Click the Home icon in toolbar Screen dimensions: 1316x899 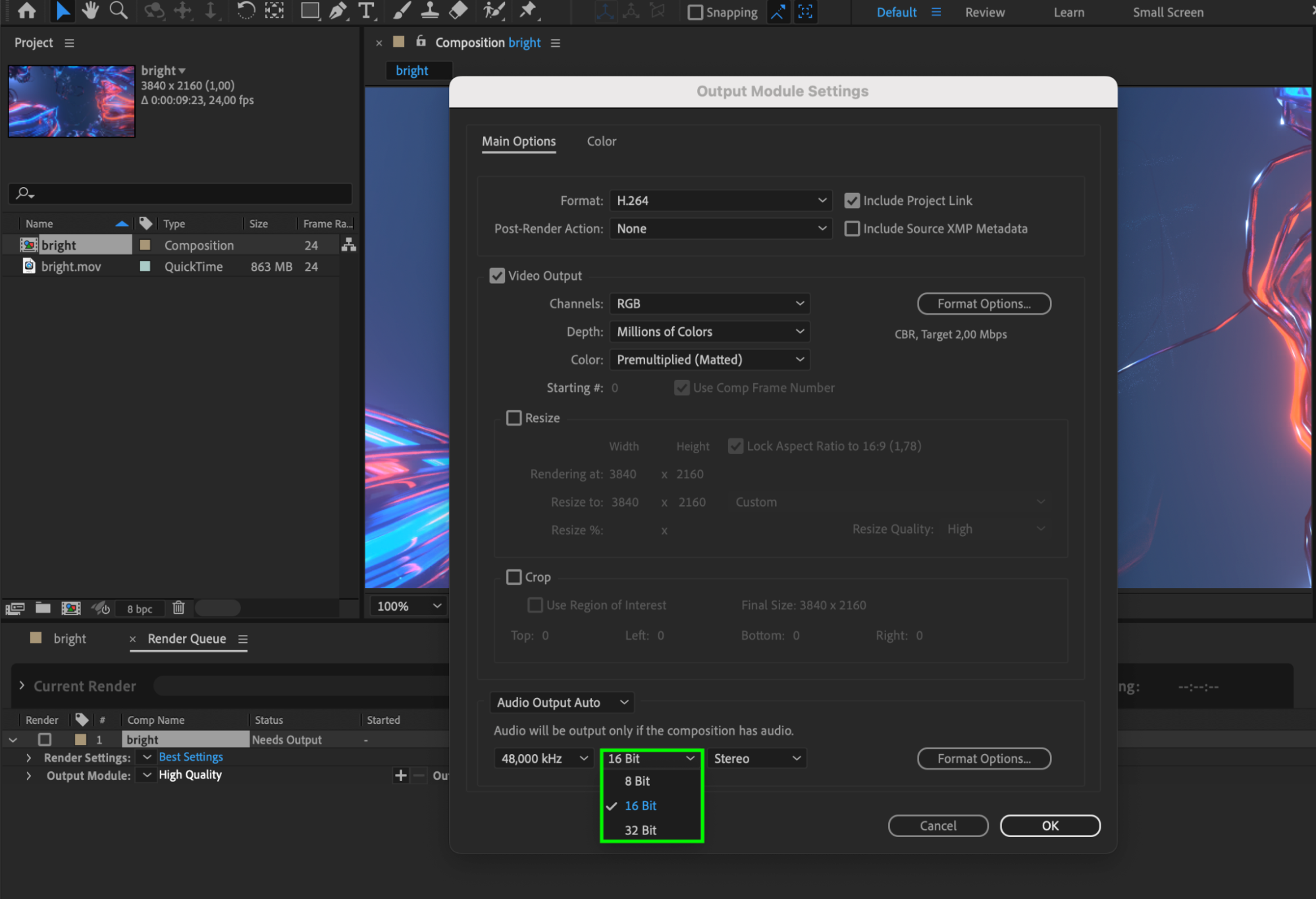[x=27, y=11]
